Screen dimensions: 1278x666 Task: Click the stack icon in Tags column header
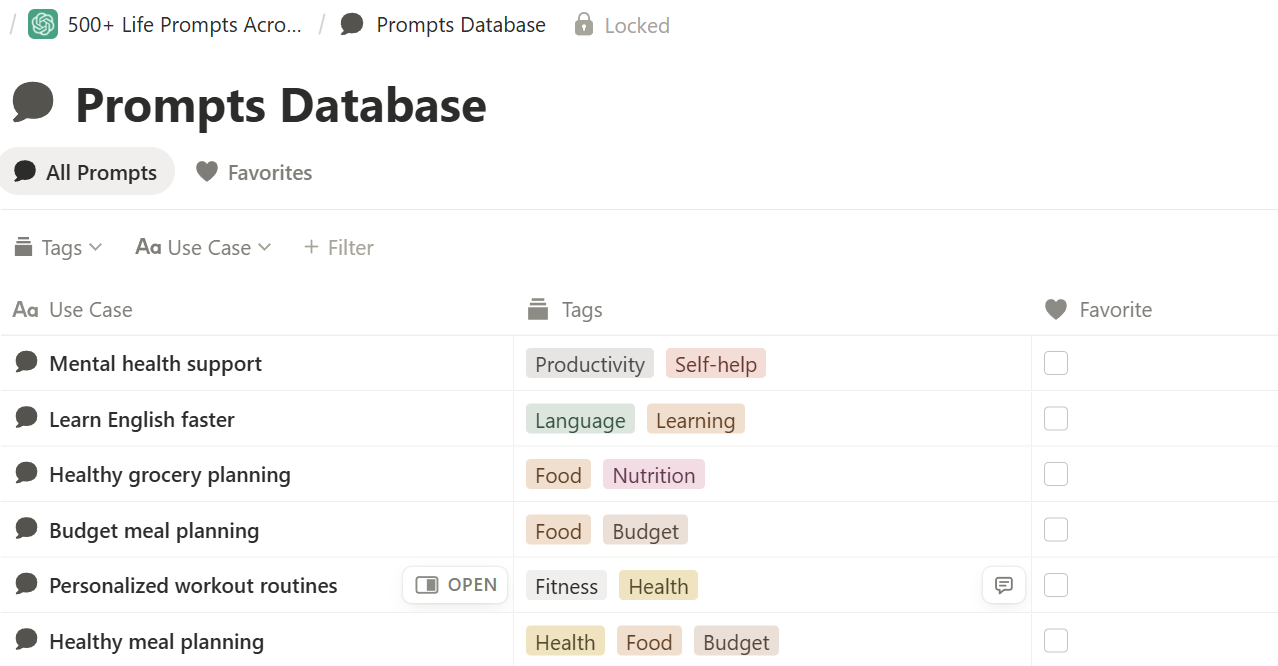539,310
